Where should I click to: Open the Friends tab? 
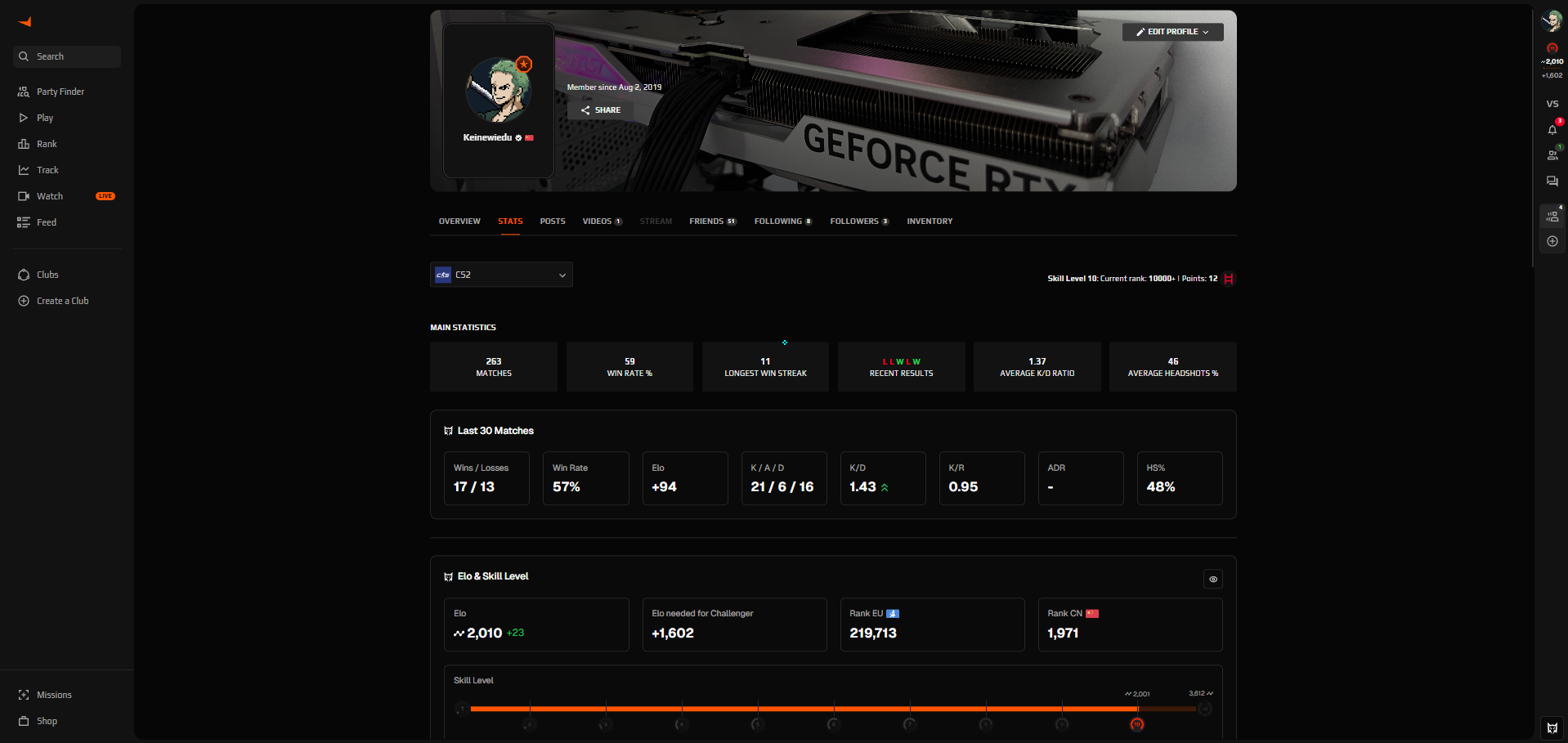(713, 222)
